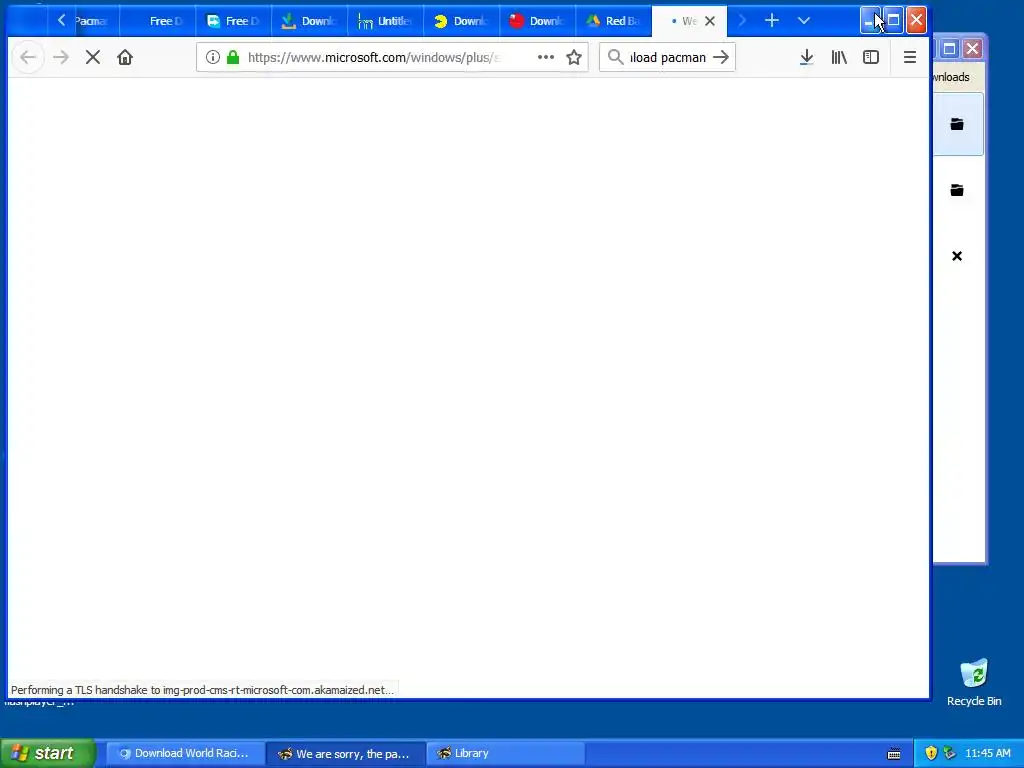Show site information icon in address bar

click(x=212, y=57)
